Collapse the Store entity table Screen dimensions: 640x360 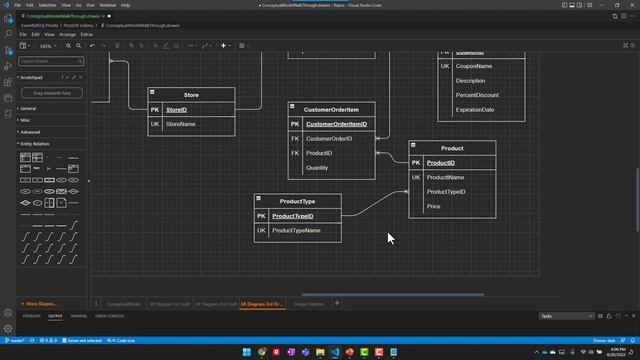152,92
